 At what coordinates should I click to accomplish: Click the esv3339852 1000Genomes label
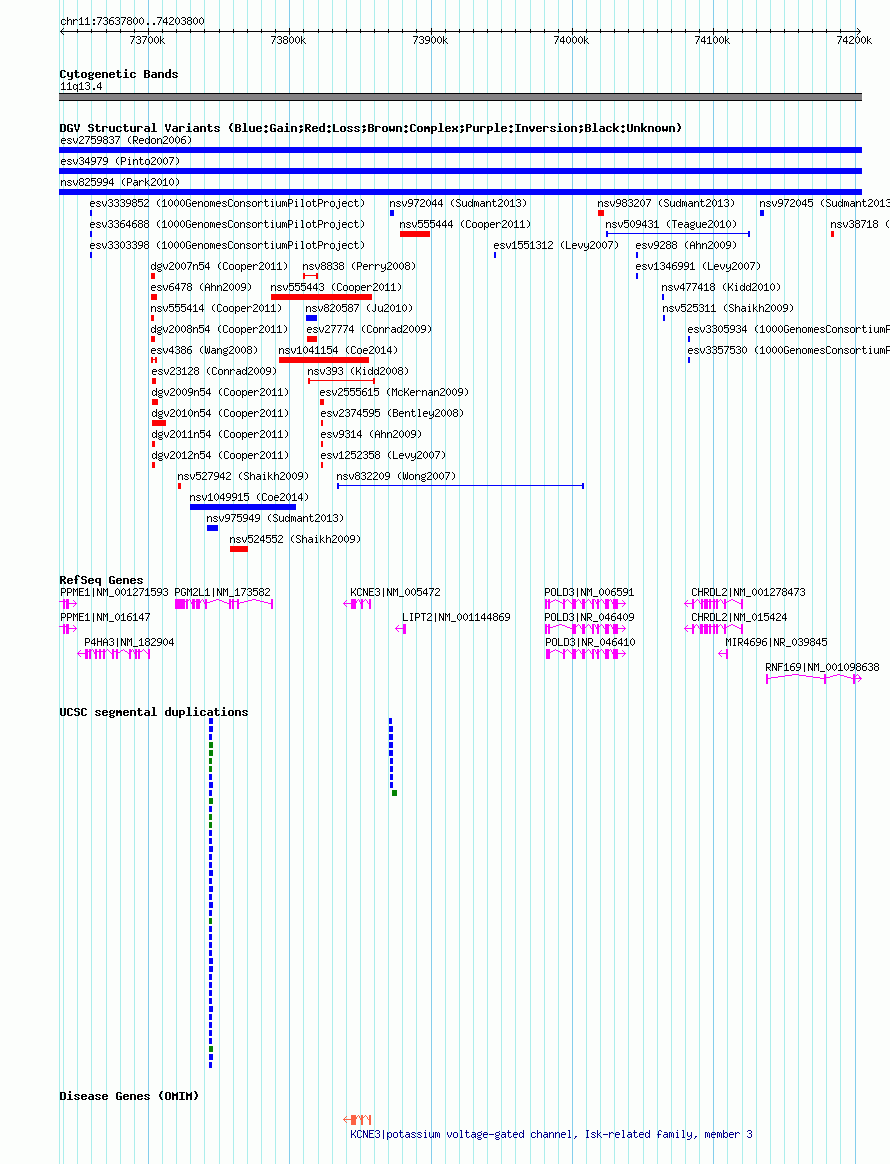tap(227, 203)
